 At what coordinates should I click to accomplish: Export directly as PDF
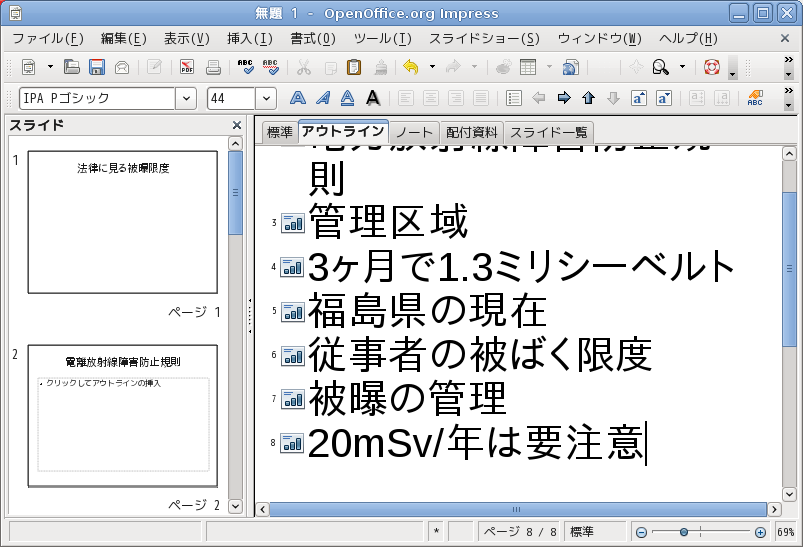click(x=187, y=68)
